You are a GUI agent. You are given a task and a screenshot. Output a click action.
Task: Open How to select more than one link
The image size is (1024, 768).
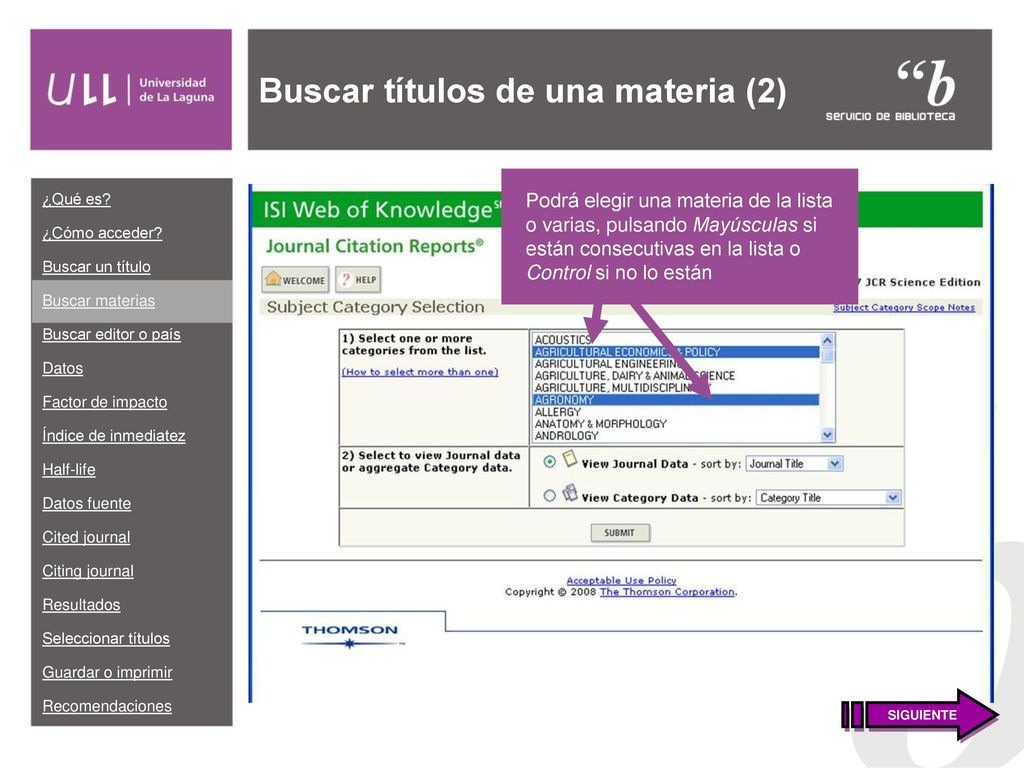pos(420,372)
